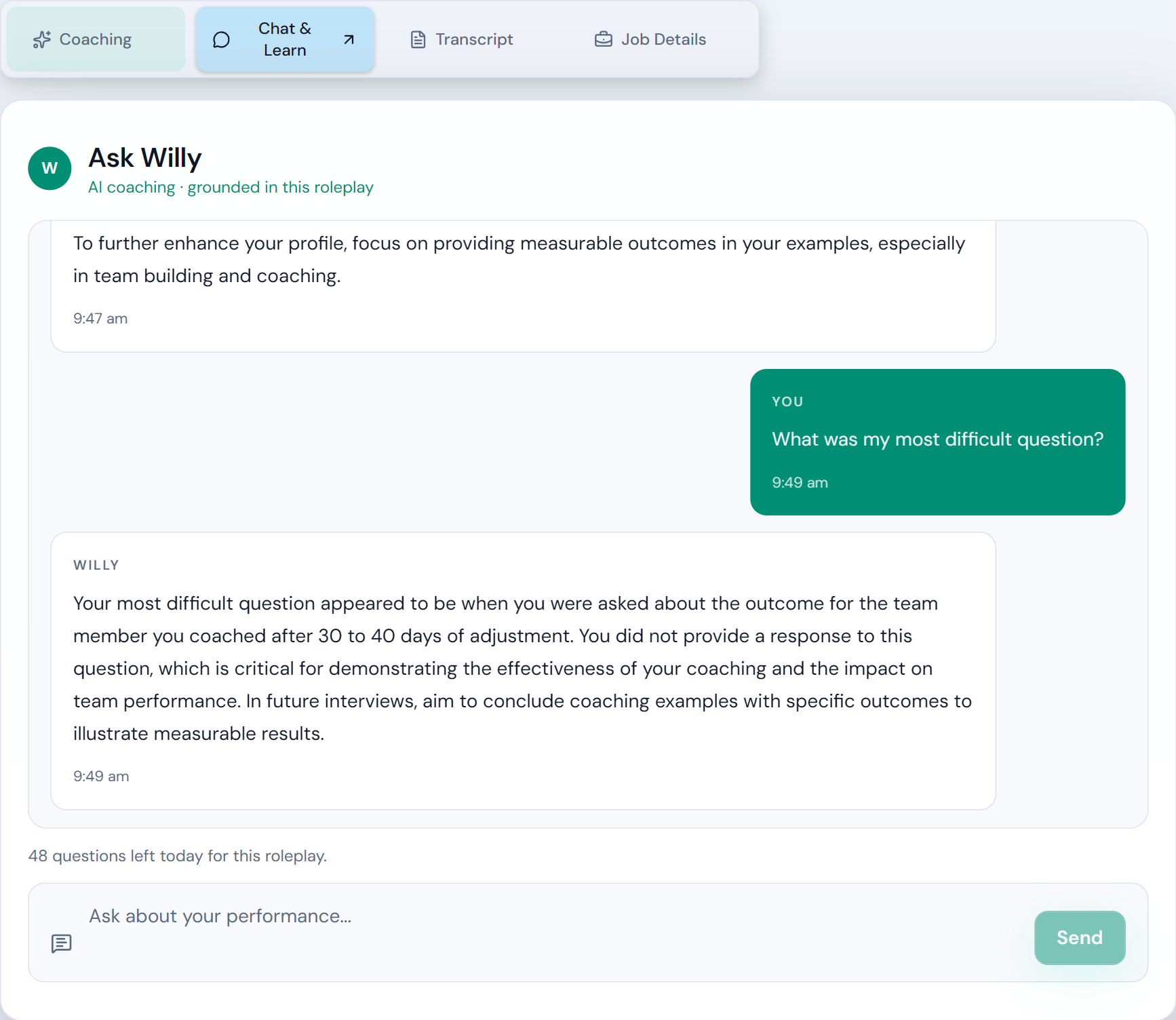Click the "AI coaching · grounded in this roleplay" subtitle
Image resolution: width=1176 pixels, height=1020 pixels.
point(231,187)
